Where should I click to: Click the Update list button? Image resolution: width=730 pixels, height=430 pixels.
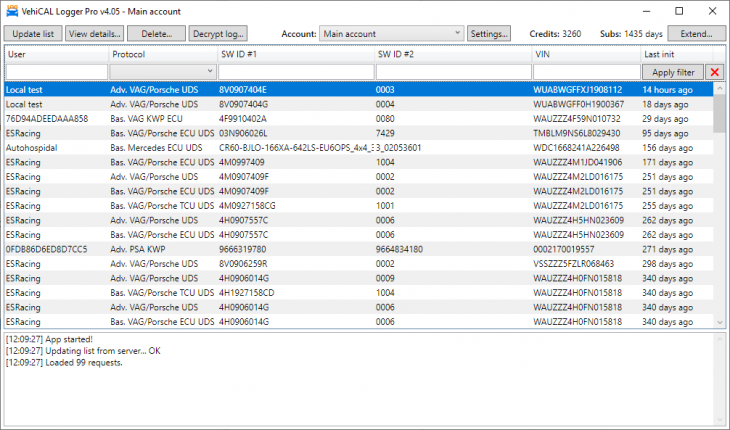(34, 33)
